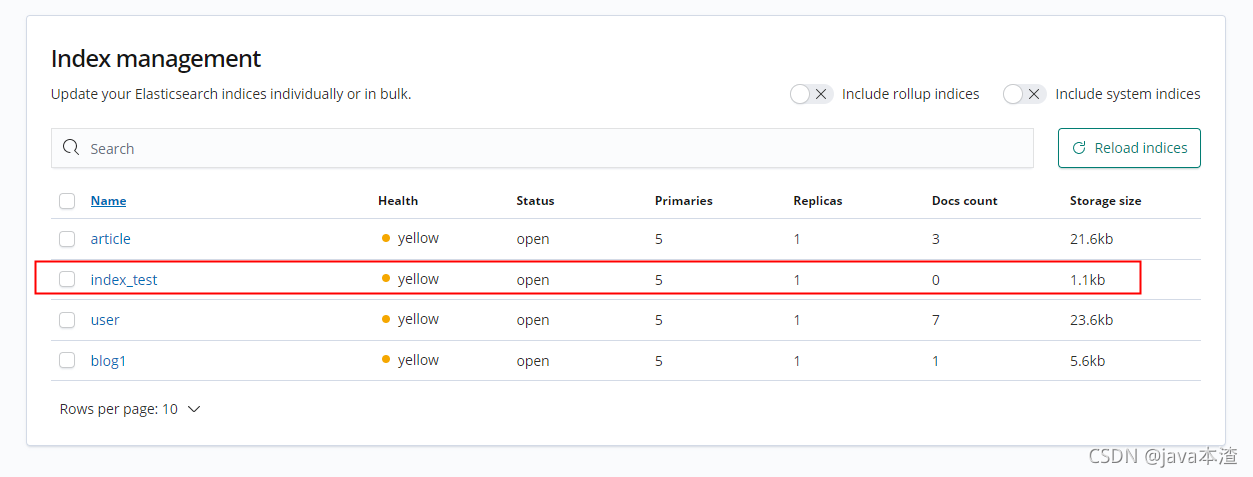This screenshot has height=477, width=1253.
Task: Click Replicas column header
Action: tap(818, 201)
